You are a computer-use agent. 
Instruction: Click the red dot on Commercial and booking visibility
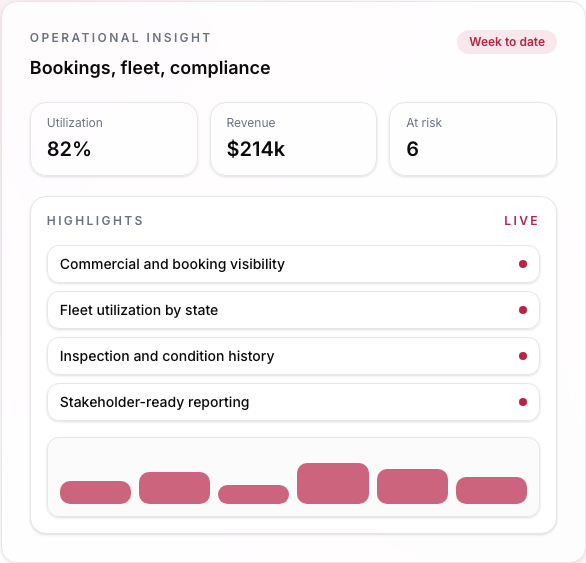(523, 264)
